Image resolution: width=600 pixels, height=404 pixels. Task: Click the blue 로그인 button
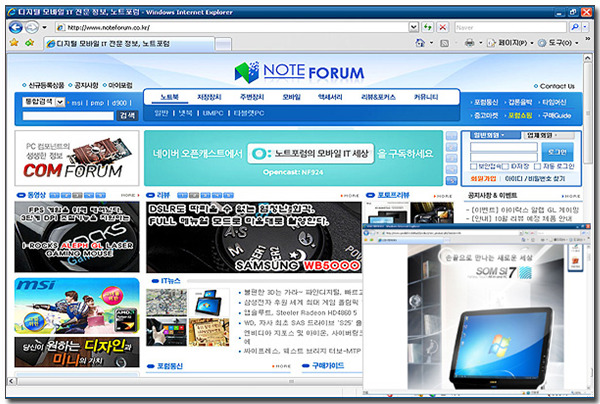(558, 152)
